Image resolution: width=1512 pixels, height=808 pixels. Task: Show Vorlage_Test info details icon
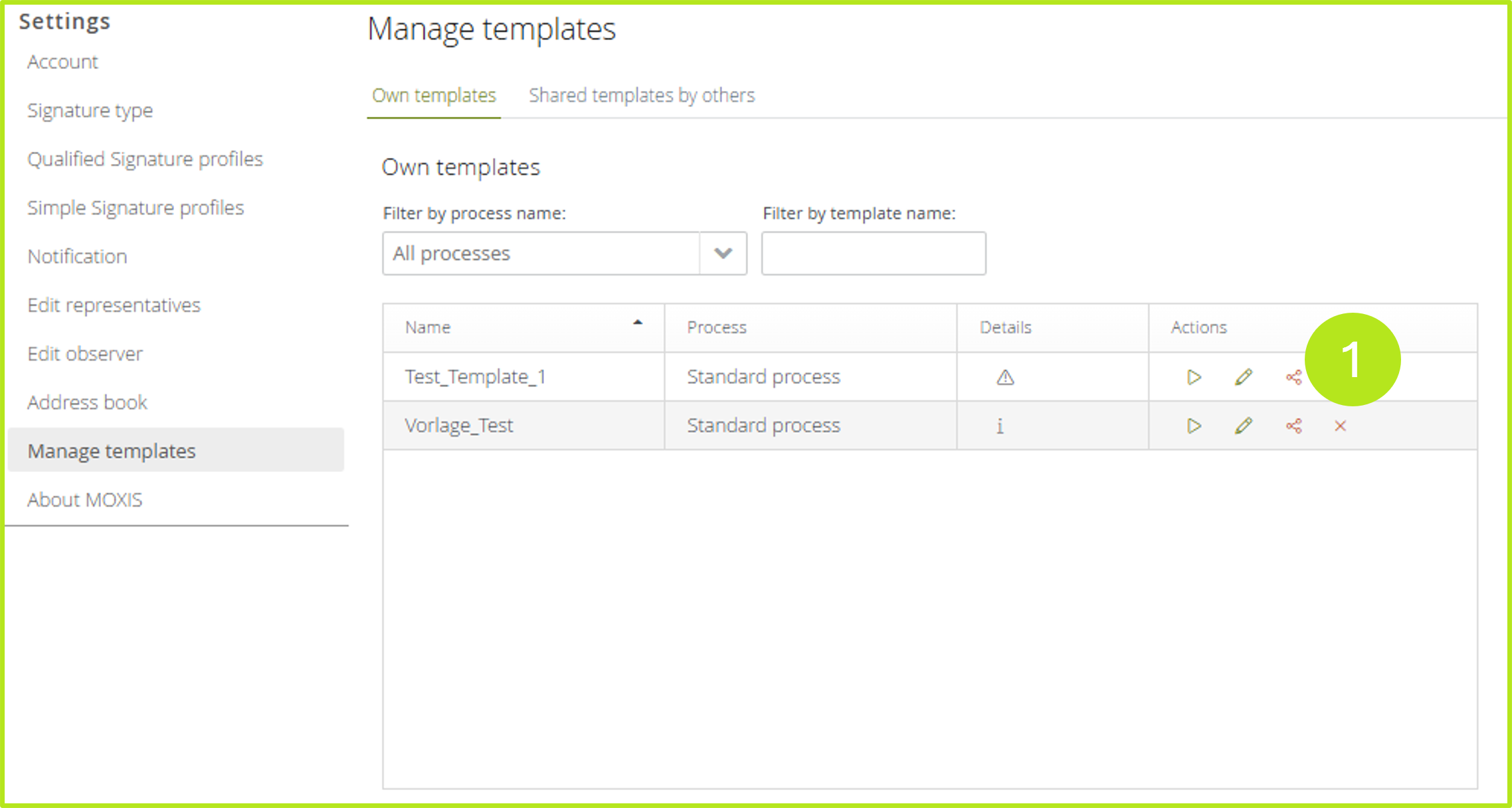(1000, 426)
